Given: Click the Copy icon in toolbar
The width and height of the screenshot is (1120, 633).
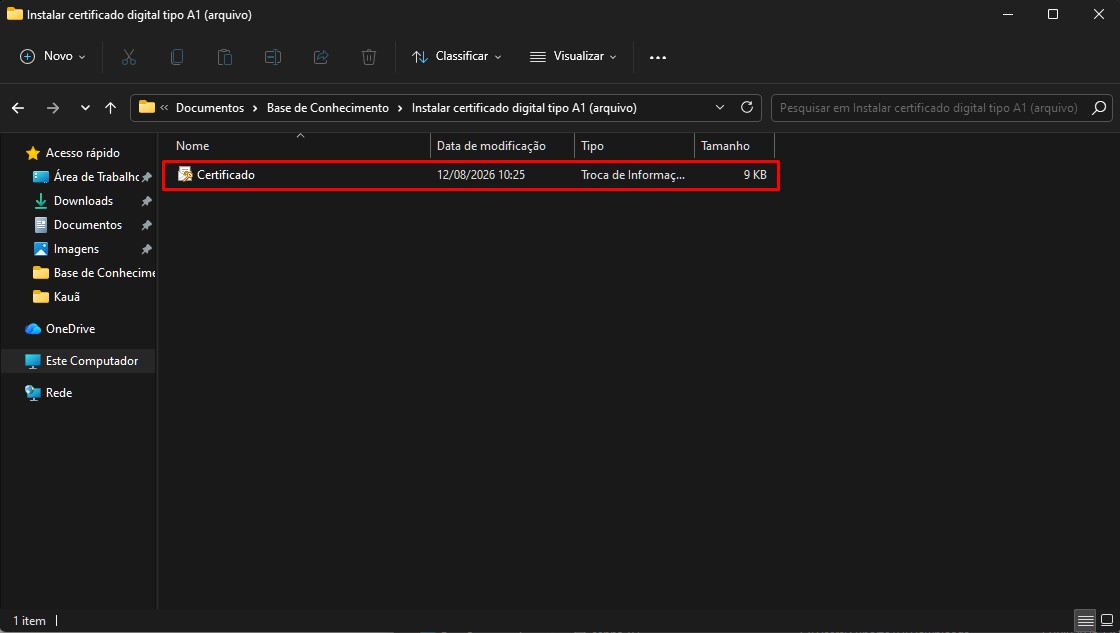Looking at the screenshot, I should click(x=176, y=57).
